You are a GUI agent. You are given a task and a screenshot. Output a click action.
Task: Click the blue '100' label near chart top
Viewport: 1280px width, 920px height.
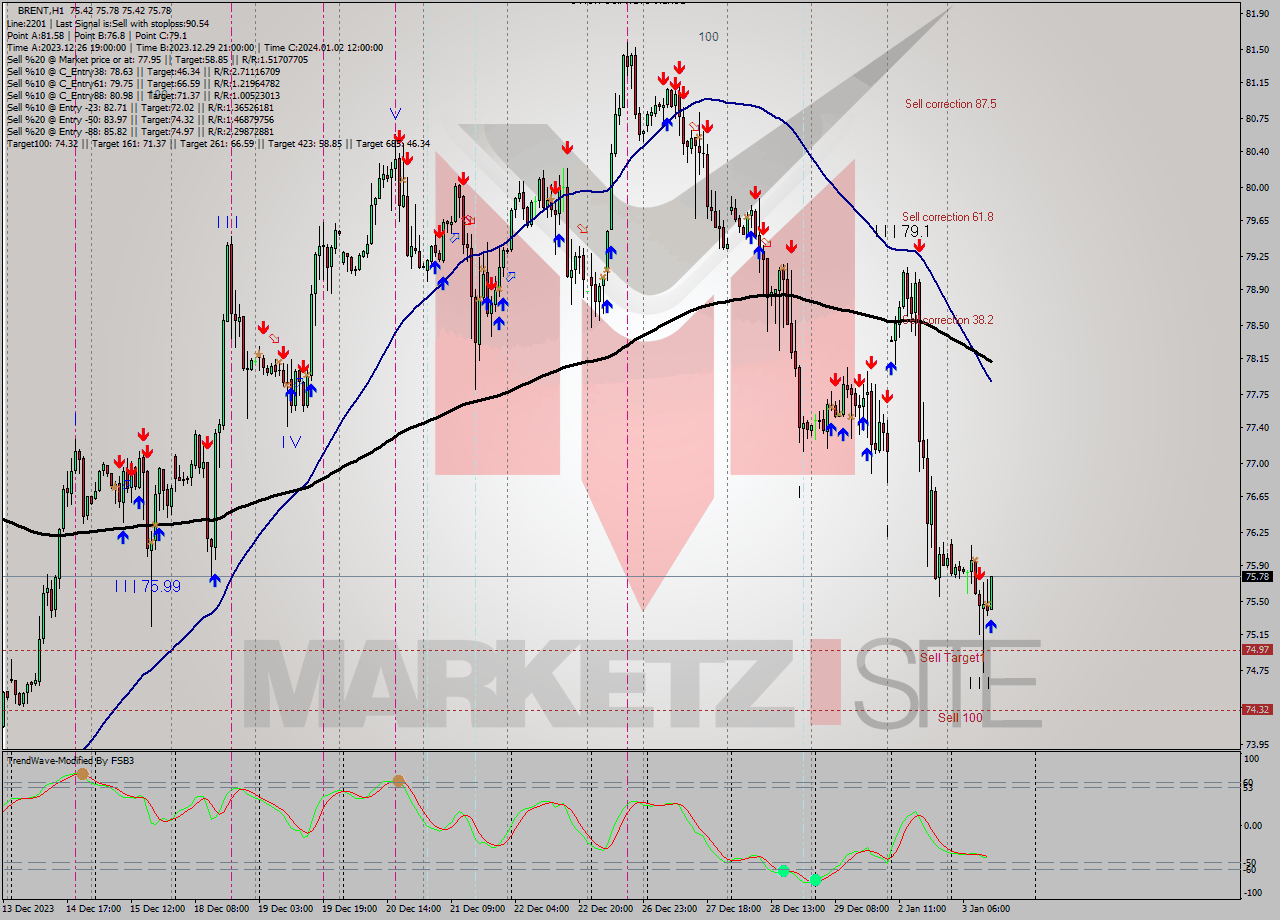click(708, 37)
